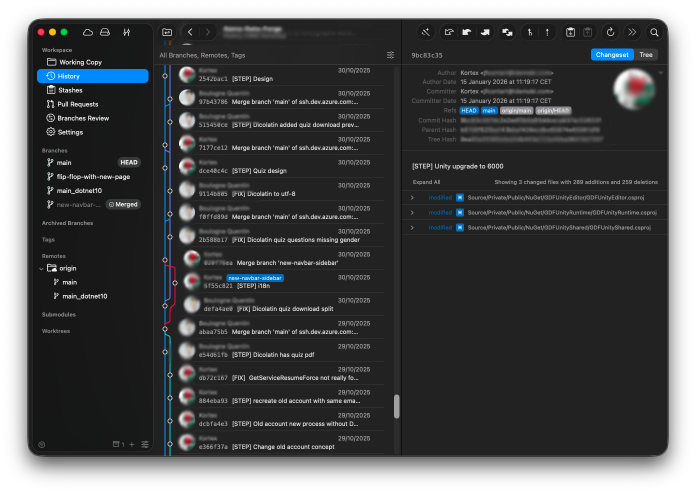The width and height of the screenshot is (696, 493).
Task: Select origin remote main branch
Action: (93, 282)
